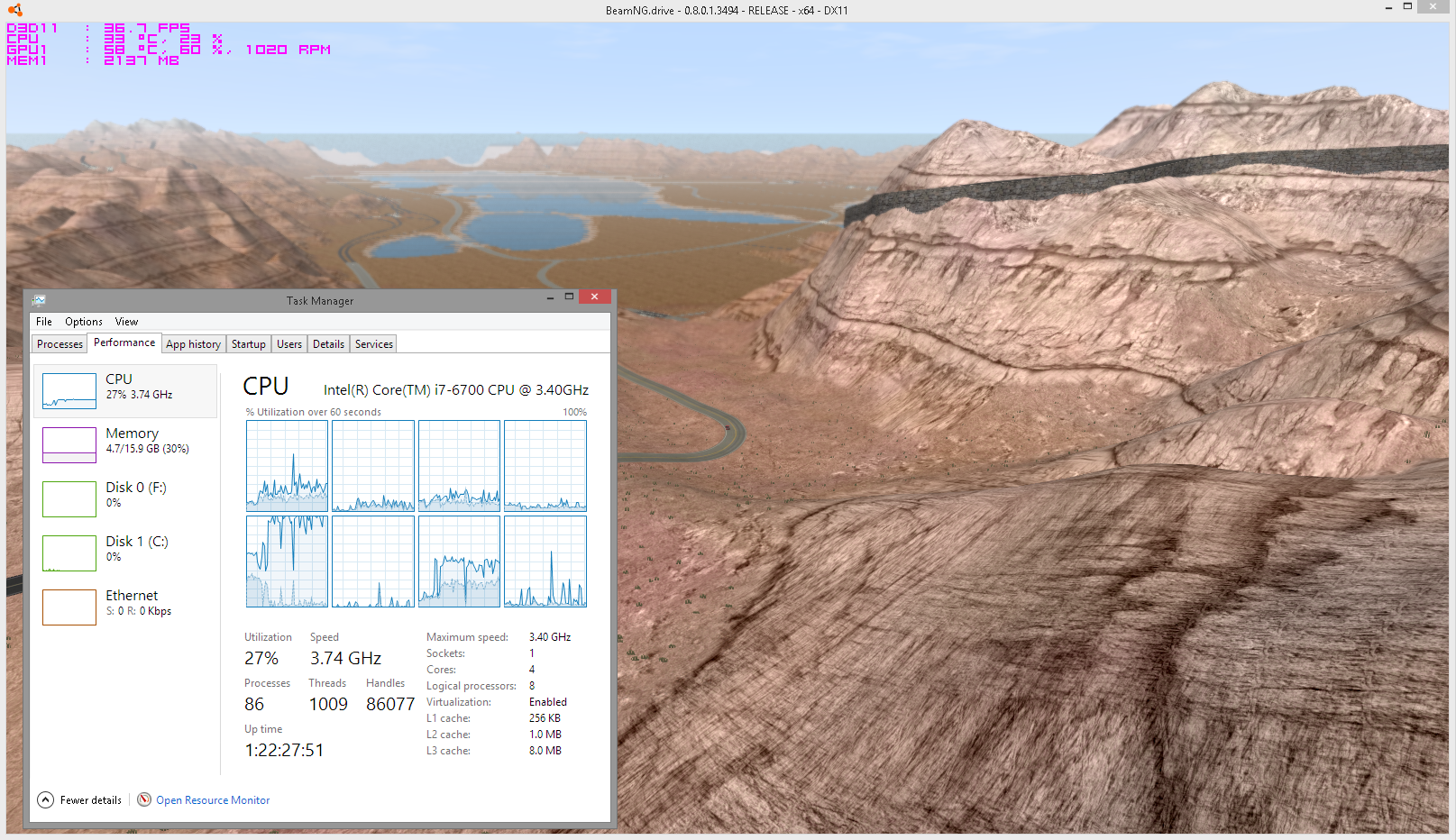Open the Options menu in Task Manager
This screenshot has height=840, width=1456.
[83, 322]
